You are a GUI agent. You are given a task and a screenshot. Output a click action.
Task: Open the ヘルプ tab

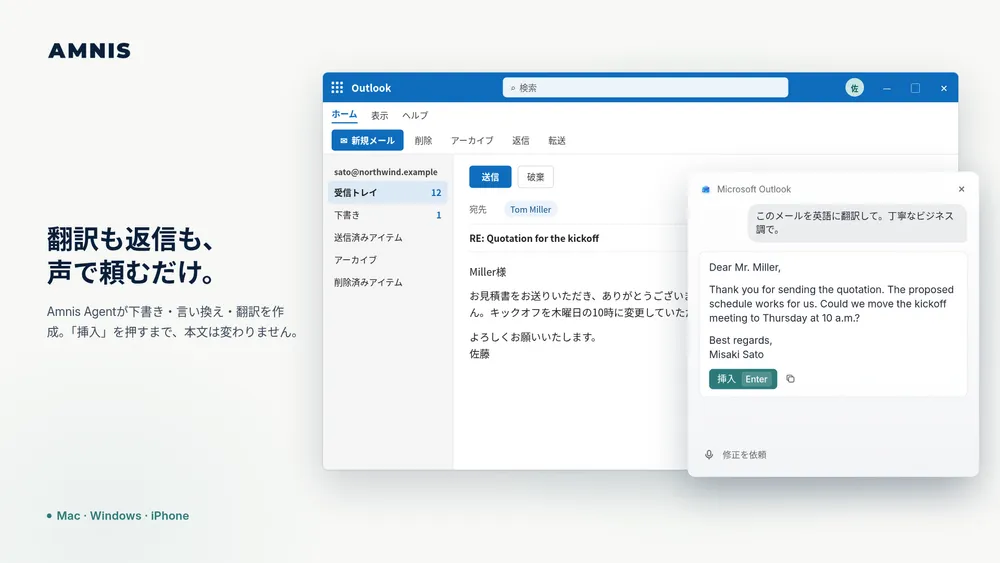(x=415, y=115)
